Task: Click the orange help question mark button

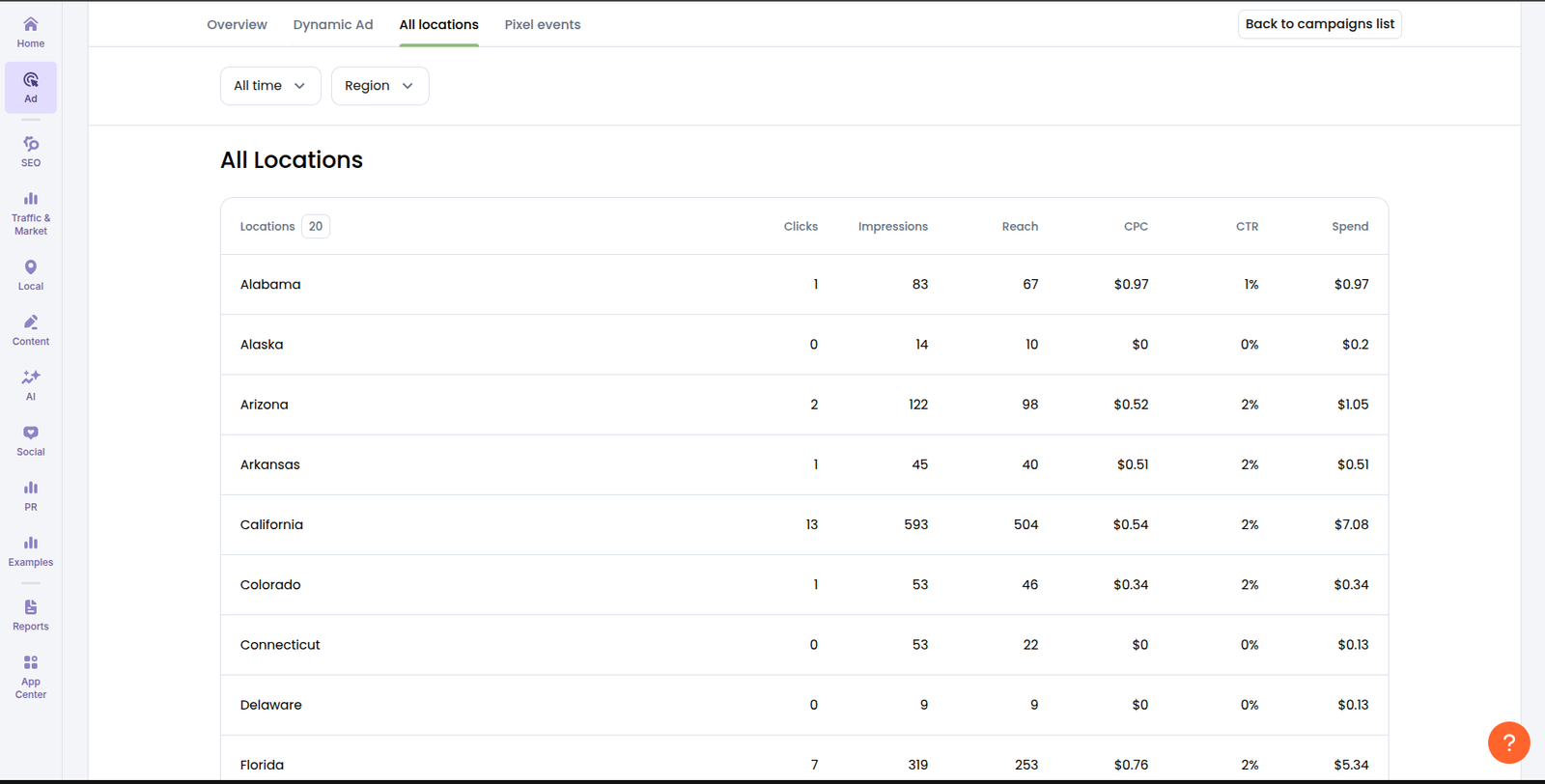Action: click(x=1508, y=742)
